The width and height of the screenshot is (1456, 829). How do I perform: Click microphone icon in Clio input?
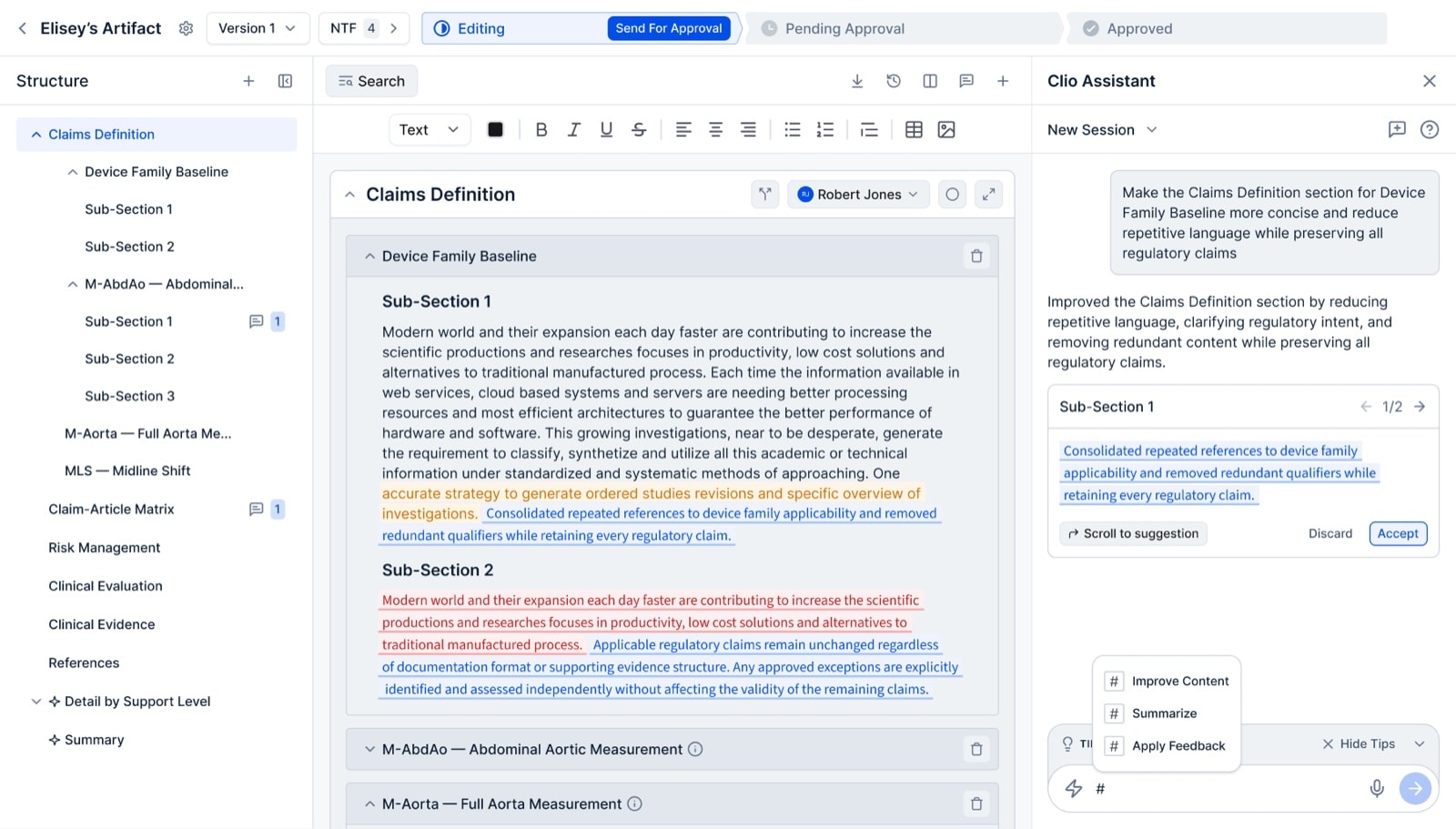(x=1377, y=788)
